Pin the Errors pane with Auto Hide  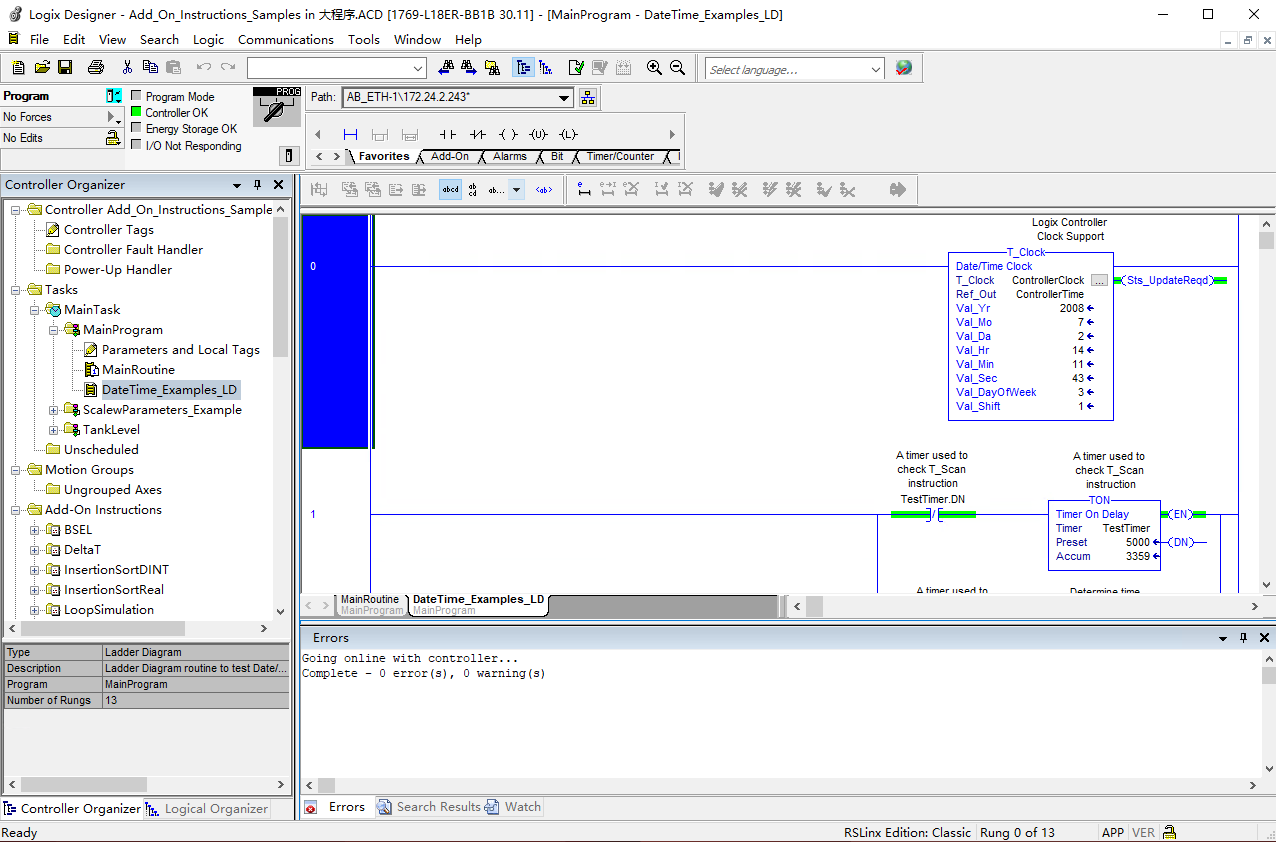pos(1244,638)
